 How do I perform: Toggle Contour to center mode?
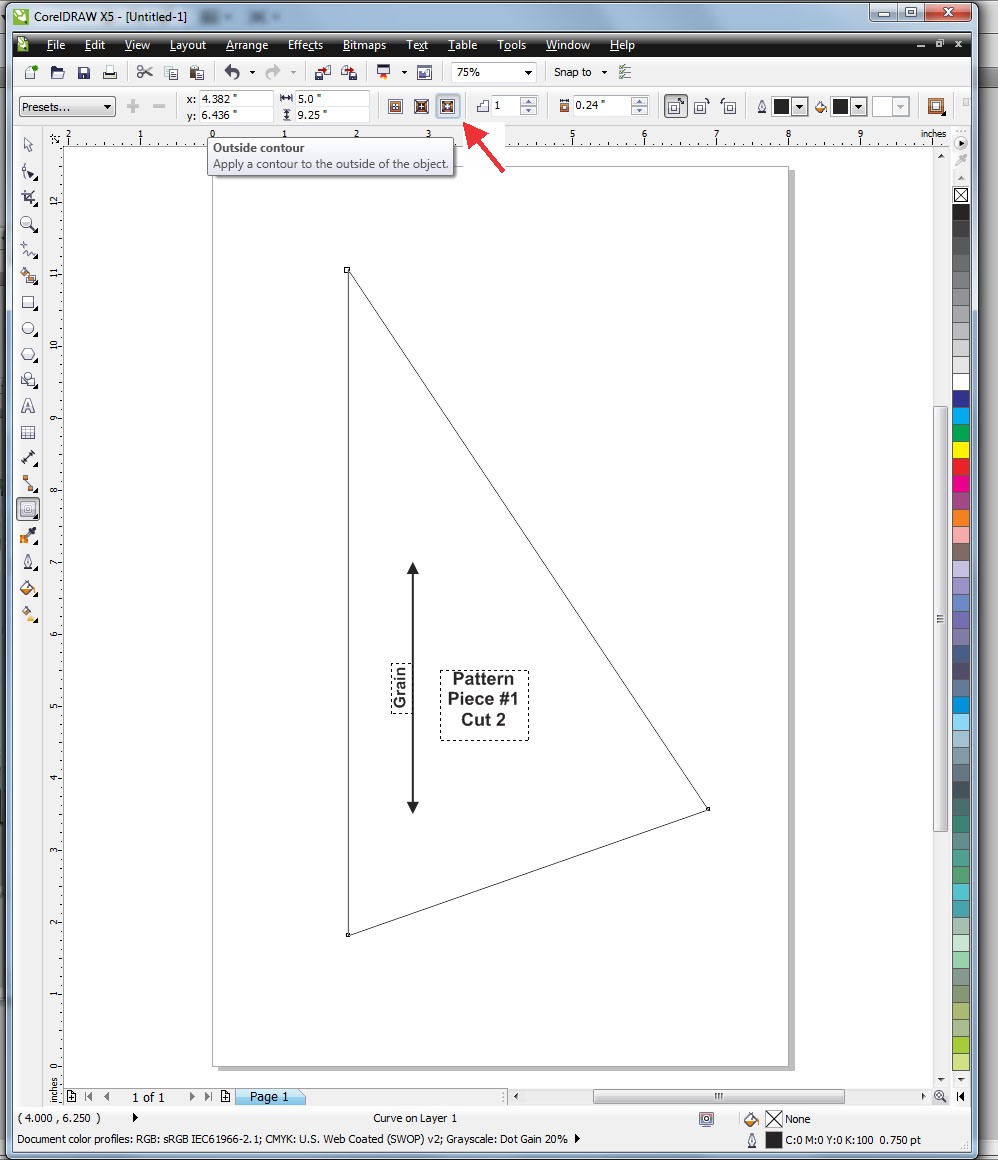click(x=395, y=106)
